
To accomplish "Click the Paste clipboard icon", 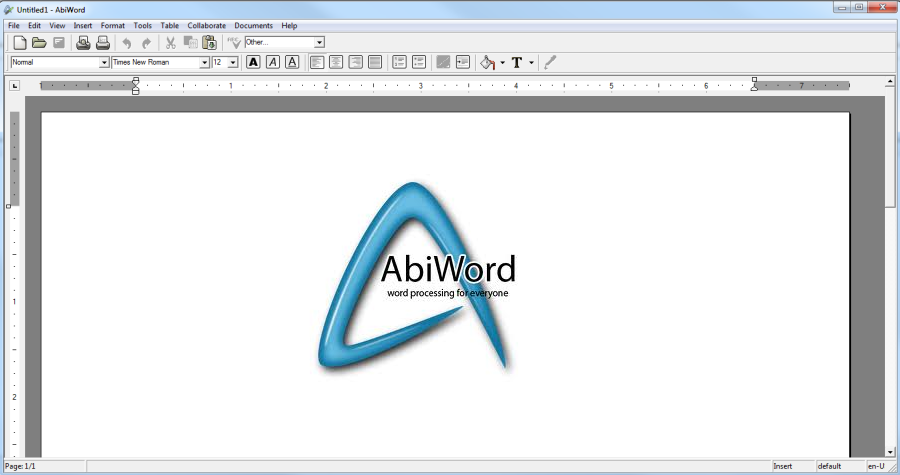I will pyautogui.click(x=209, y=43).
